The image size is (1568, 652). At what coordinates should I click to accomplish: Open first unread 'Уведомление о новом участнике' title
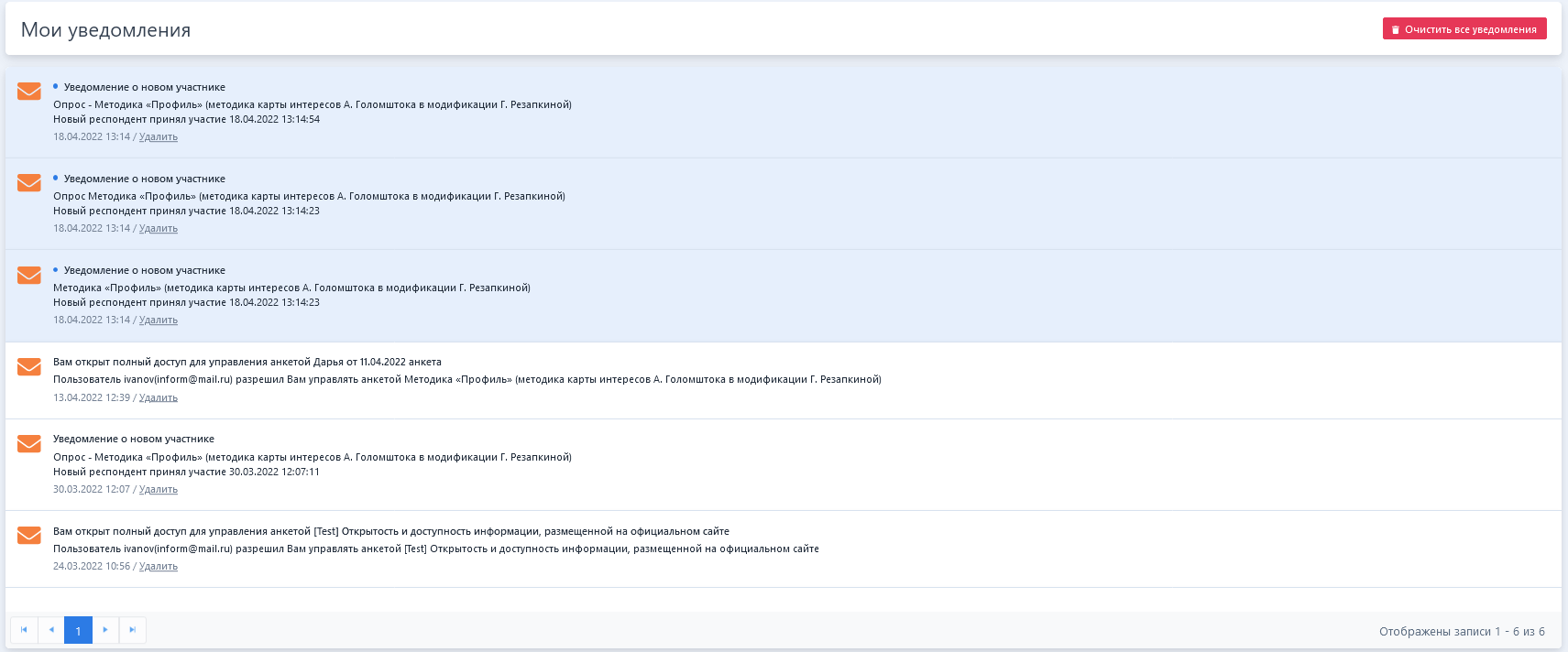pyautogui.click(x=144, y=88)
